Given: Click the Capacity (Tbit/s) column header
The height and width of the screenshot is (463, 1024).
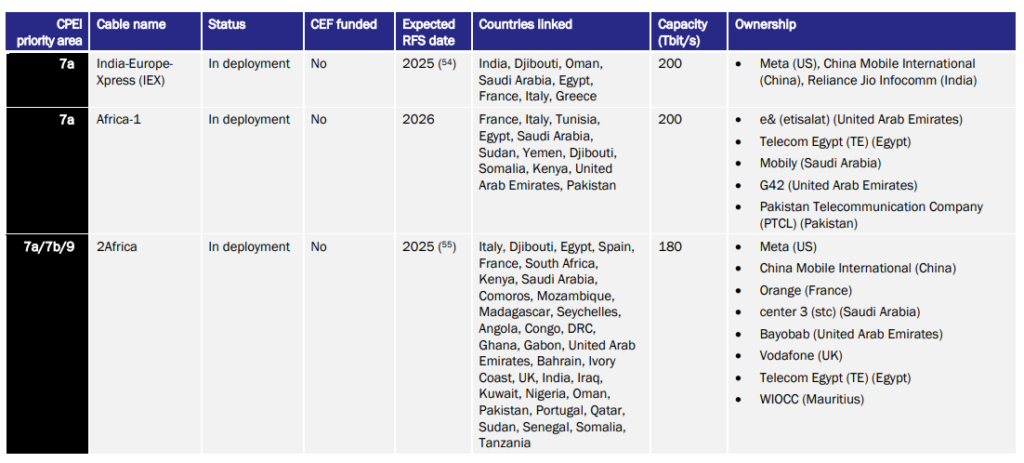Looking at the screenshot, I should [x=683, y=32].
